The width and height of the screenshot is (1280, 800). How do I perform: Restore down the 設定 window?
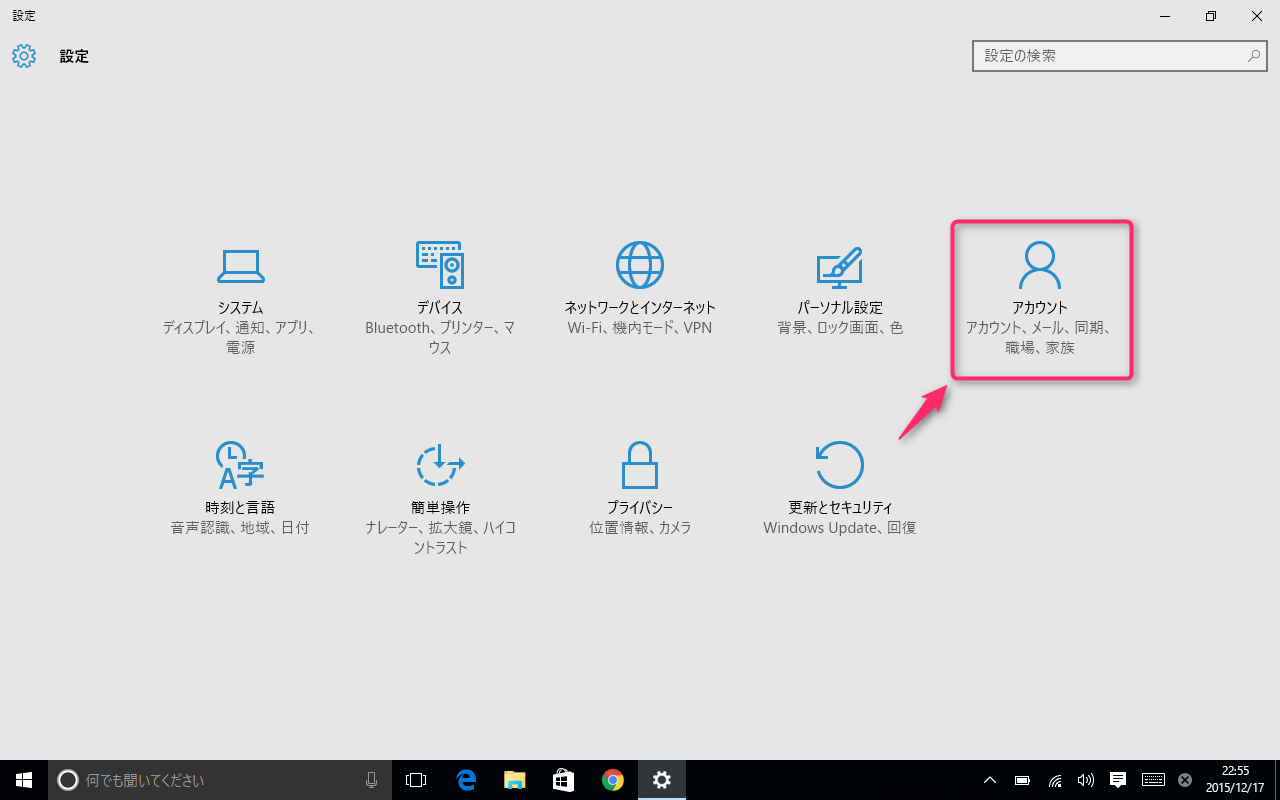point(1211,16)
